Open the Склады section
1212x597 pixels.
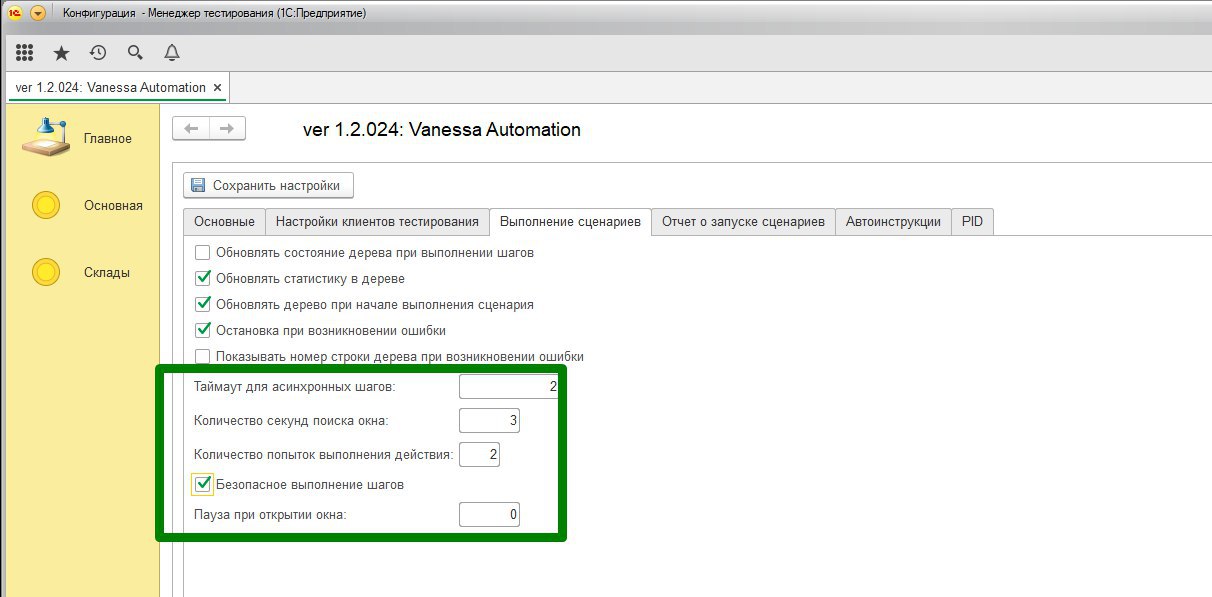80,272
